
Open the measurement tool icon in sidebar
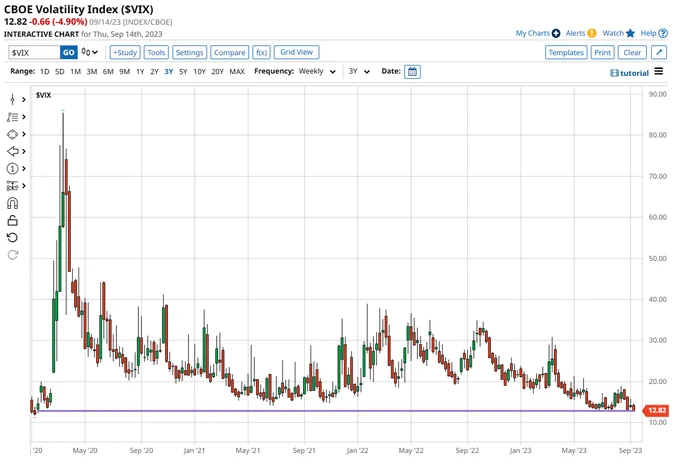[13, 186]
